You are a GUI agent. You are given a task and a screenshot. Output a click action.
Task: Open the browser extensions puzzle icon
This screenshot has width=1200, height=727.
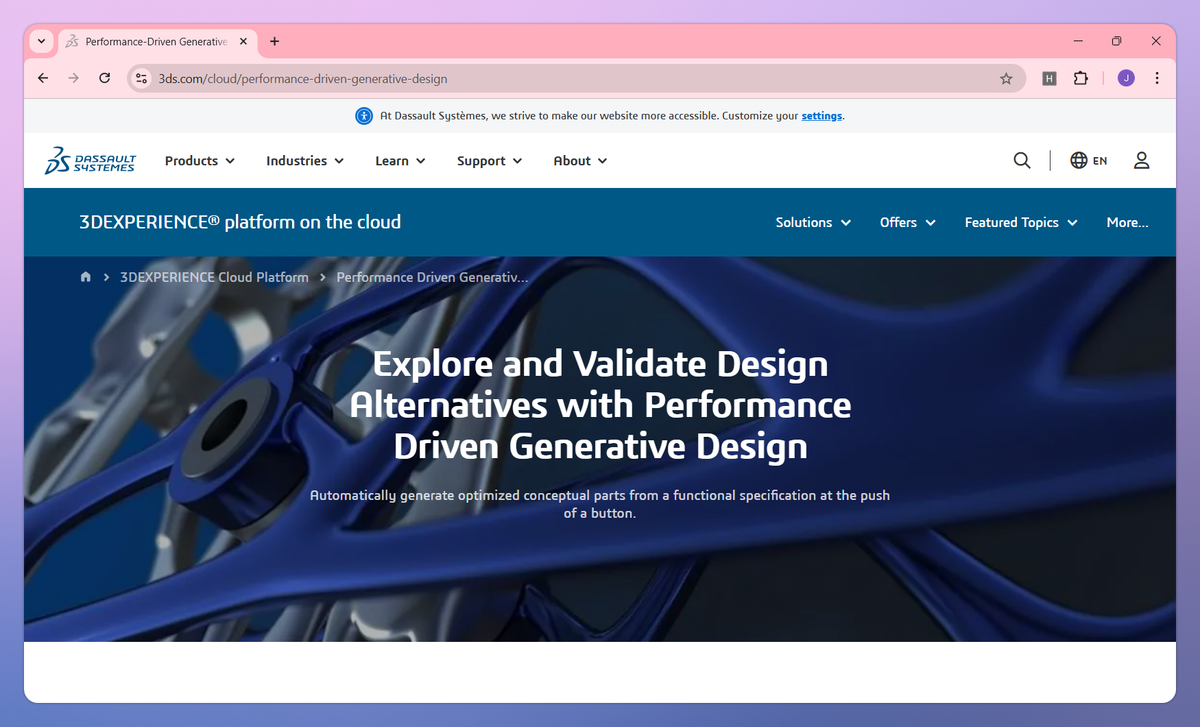1080,78
